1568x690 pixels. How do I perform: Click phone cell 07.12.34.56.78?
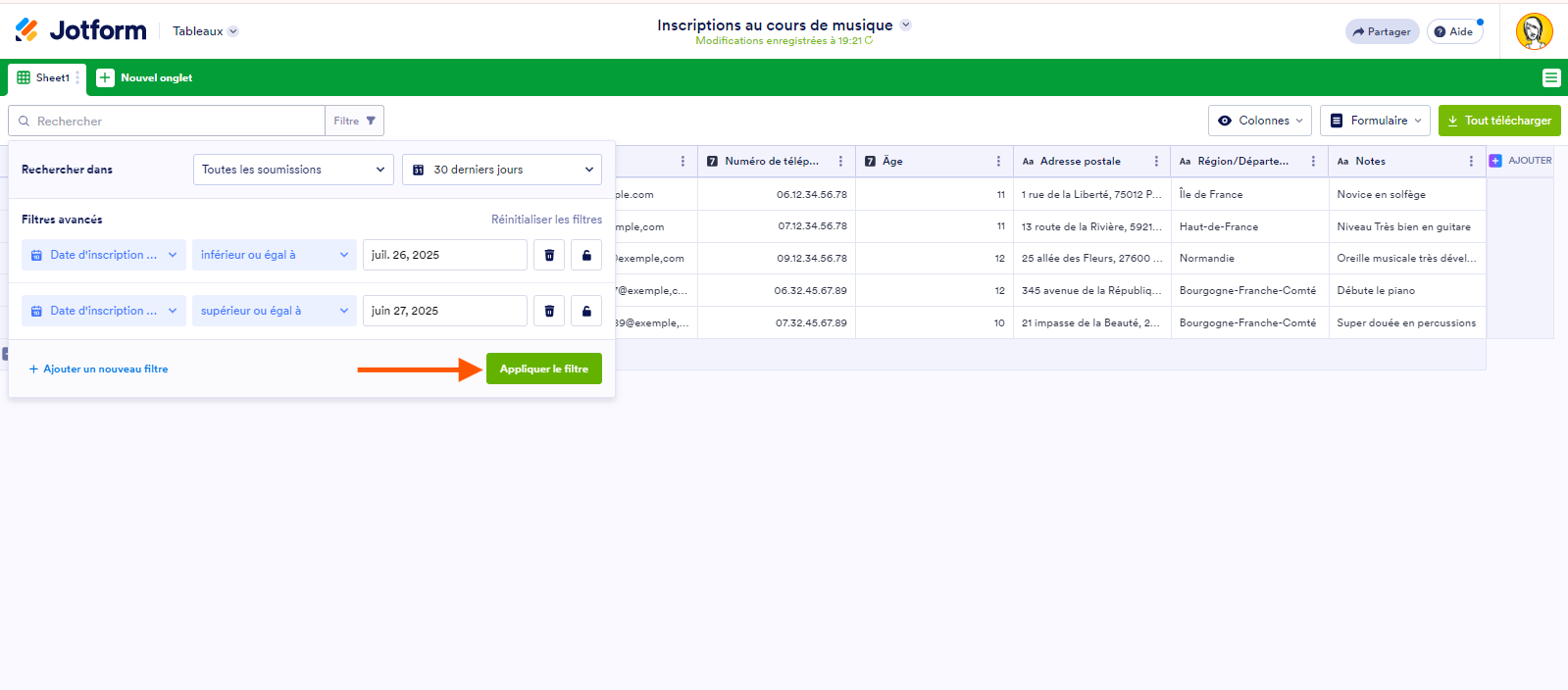click(x=777, y=226)
